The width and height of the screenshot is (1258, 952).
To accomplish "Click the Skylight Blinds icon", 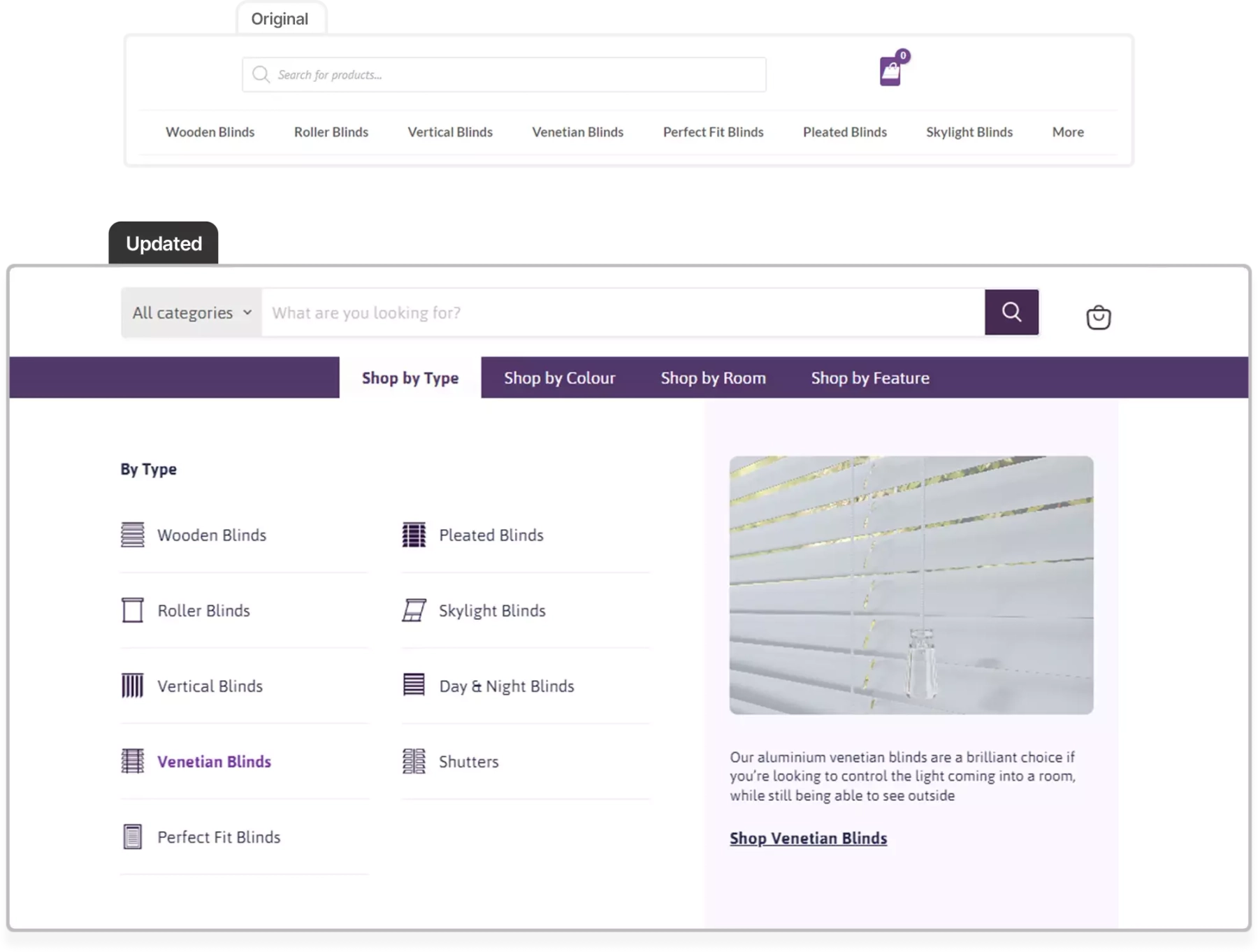I will 414,610.
